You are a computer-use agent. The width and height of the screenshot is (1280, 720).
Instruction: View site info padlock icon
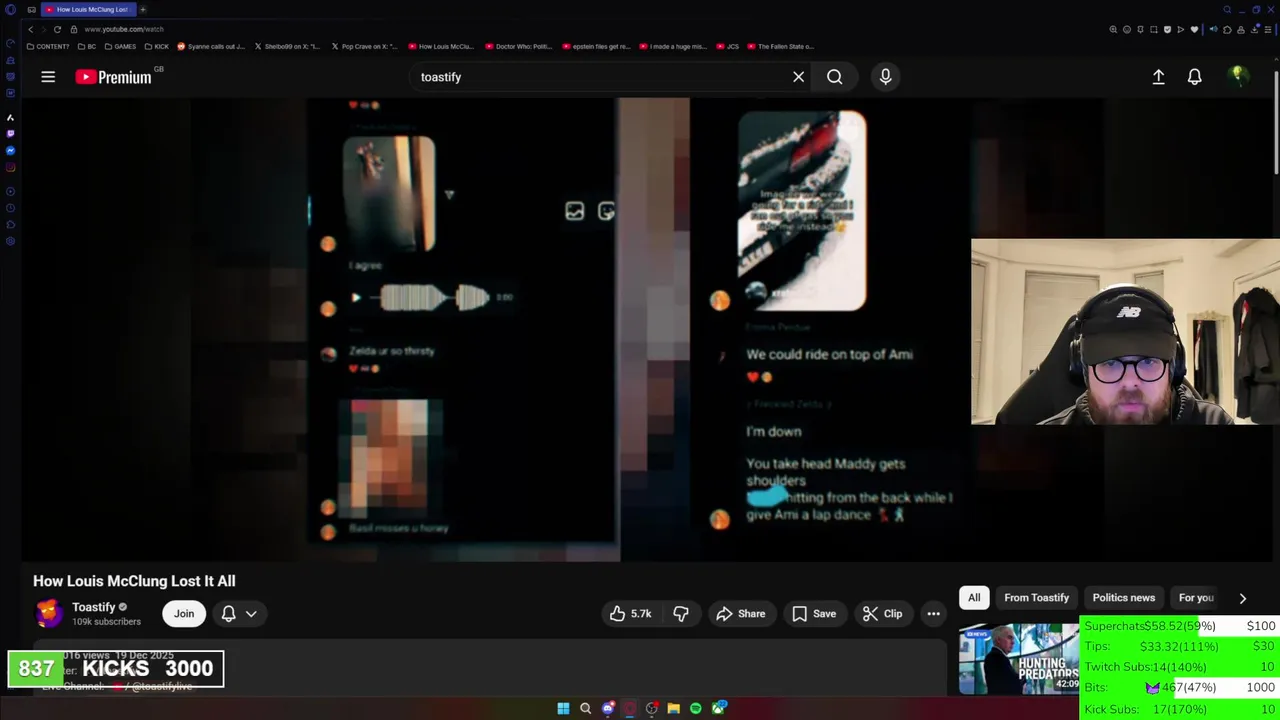click(74, 29)
